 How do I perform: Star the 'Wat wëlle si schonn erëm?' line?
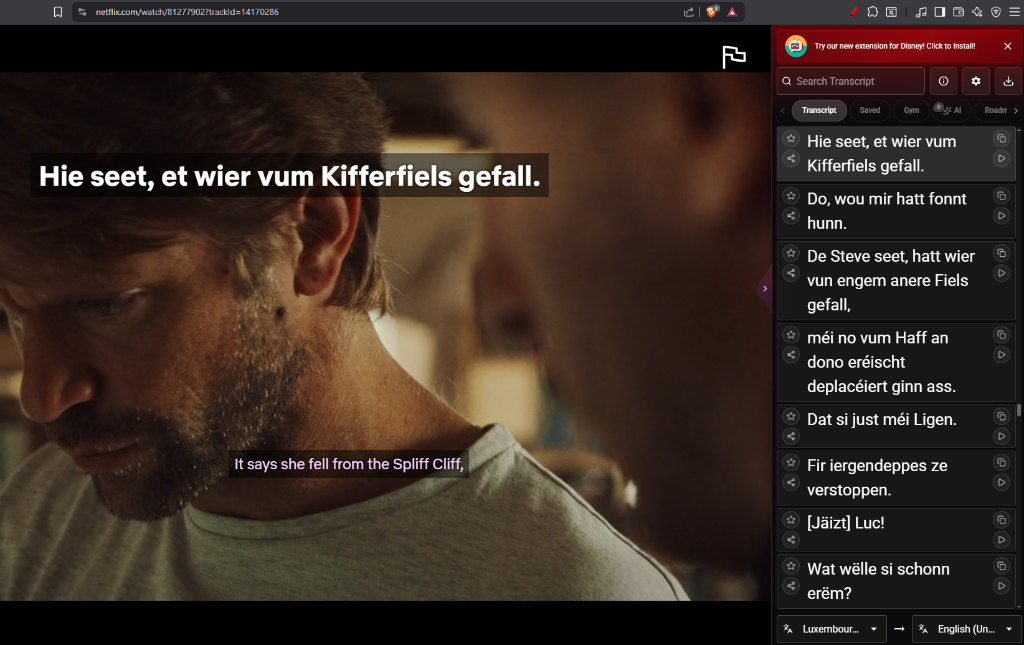[x=791, y=567]
